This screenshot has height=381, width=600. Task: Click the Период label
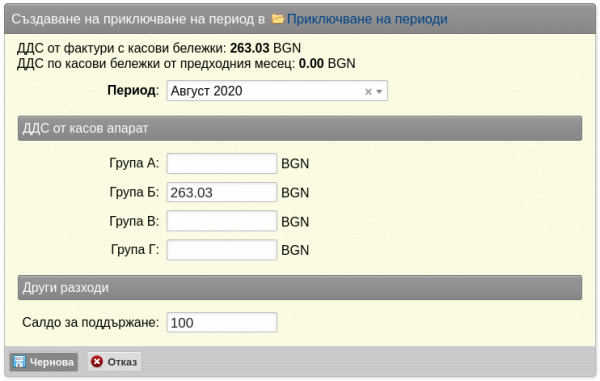pyautogui.click(x=133, y=90)
